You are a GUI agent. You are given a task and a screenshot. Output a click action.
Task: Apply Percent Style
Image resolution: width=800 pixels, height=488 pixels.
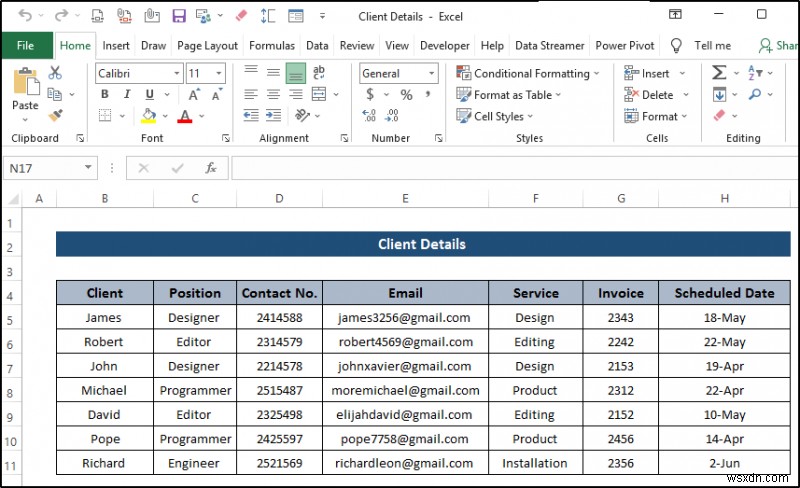click(406, 94)
